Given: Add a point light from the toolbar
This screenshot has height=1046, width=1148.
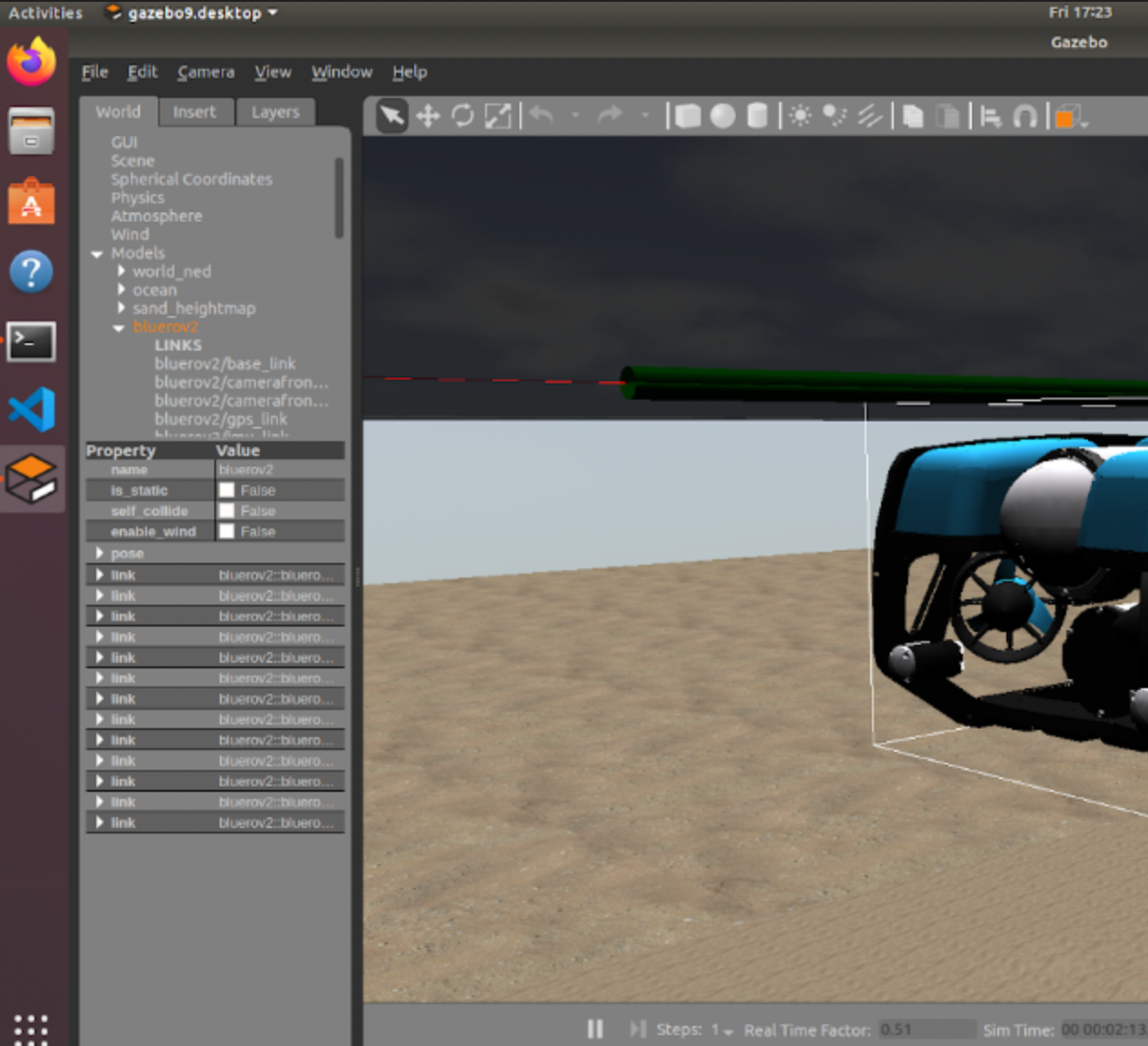Looking at the screenshot, I should tap(800, 116).
